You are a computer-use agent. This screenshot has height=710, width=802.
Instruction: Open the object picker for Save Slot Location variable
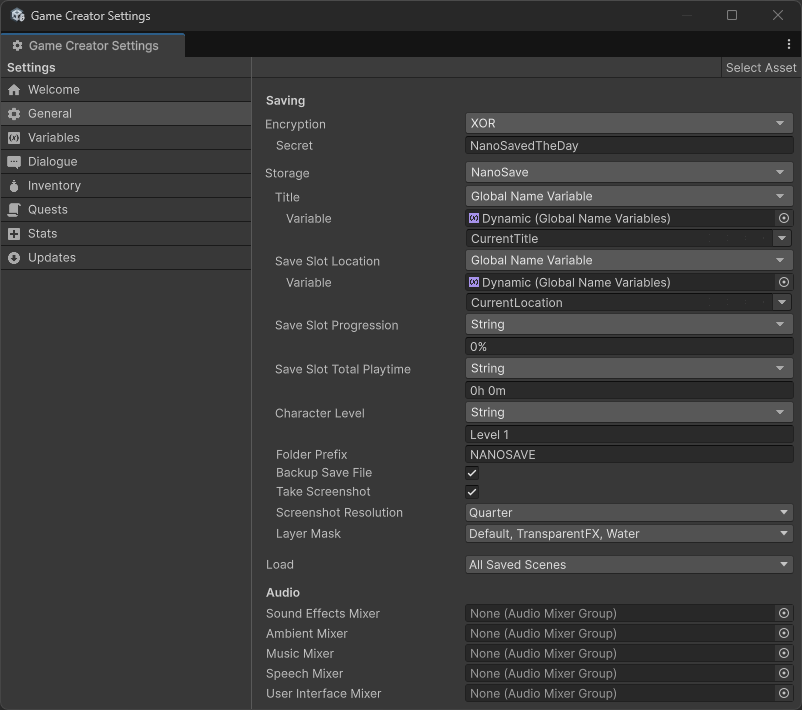[784, 282]
